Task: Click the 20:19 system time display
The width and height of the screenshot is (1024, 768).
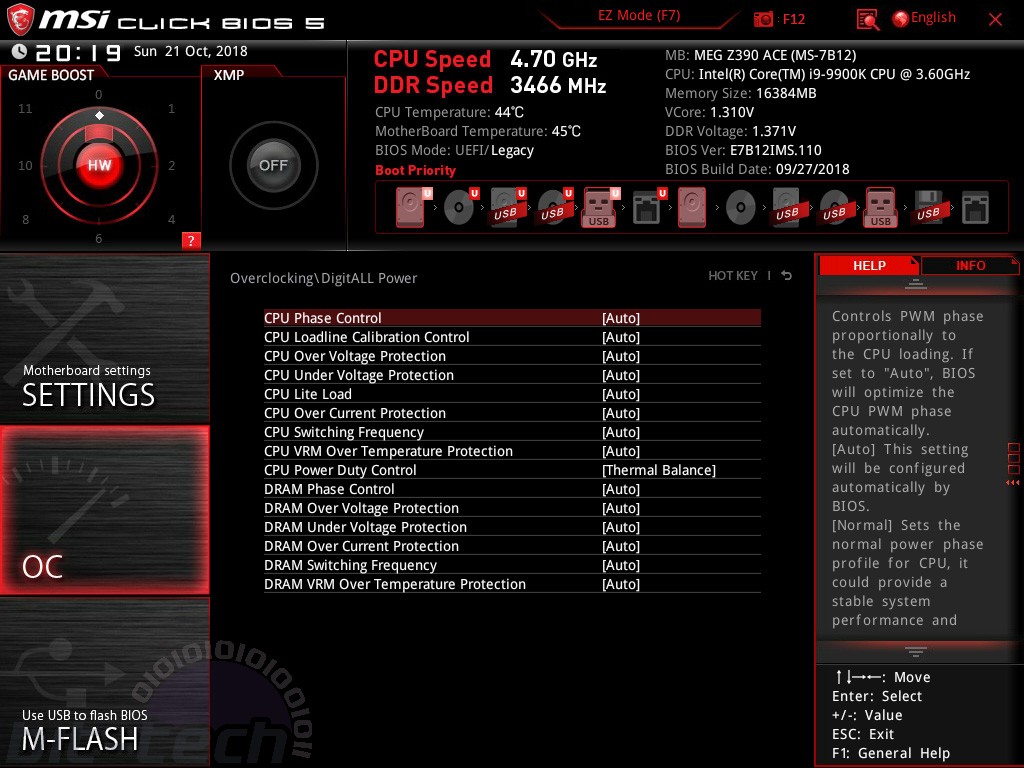Action: 78,52
